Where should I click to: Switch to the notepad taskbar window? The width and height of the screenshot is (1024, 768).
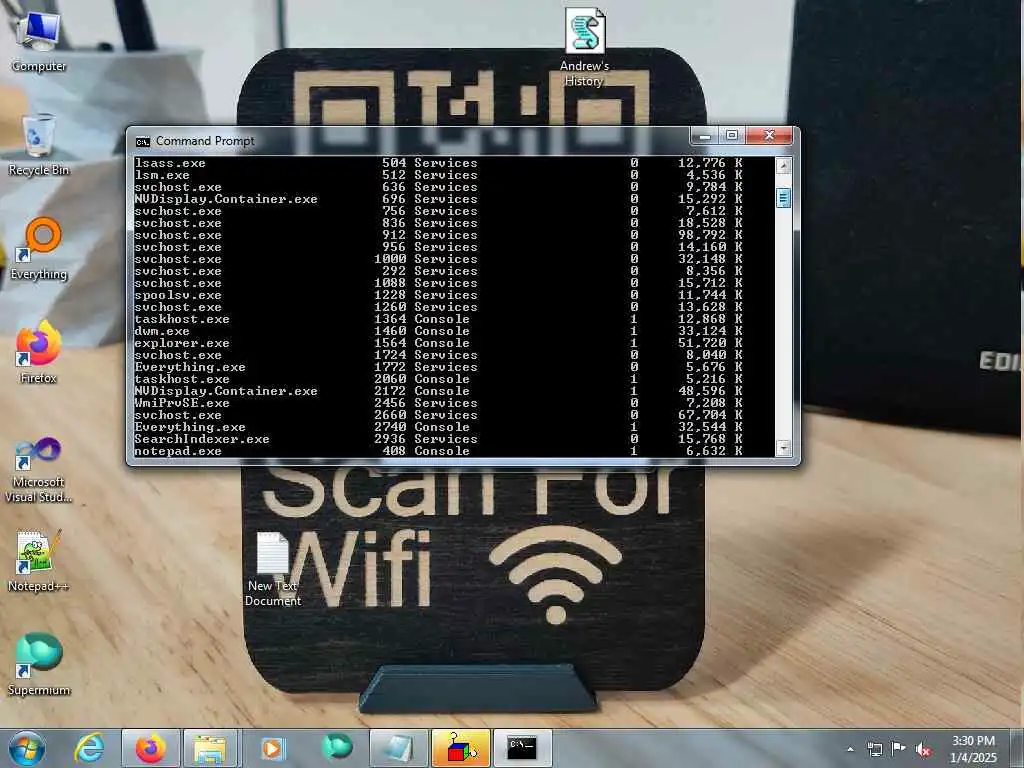398,748
